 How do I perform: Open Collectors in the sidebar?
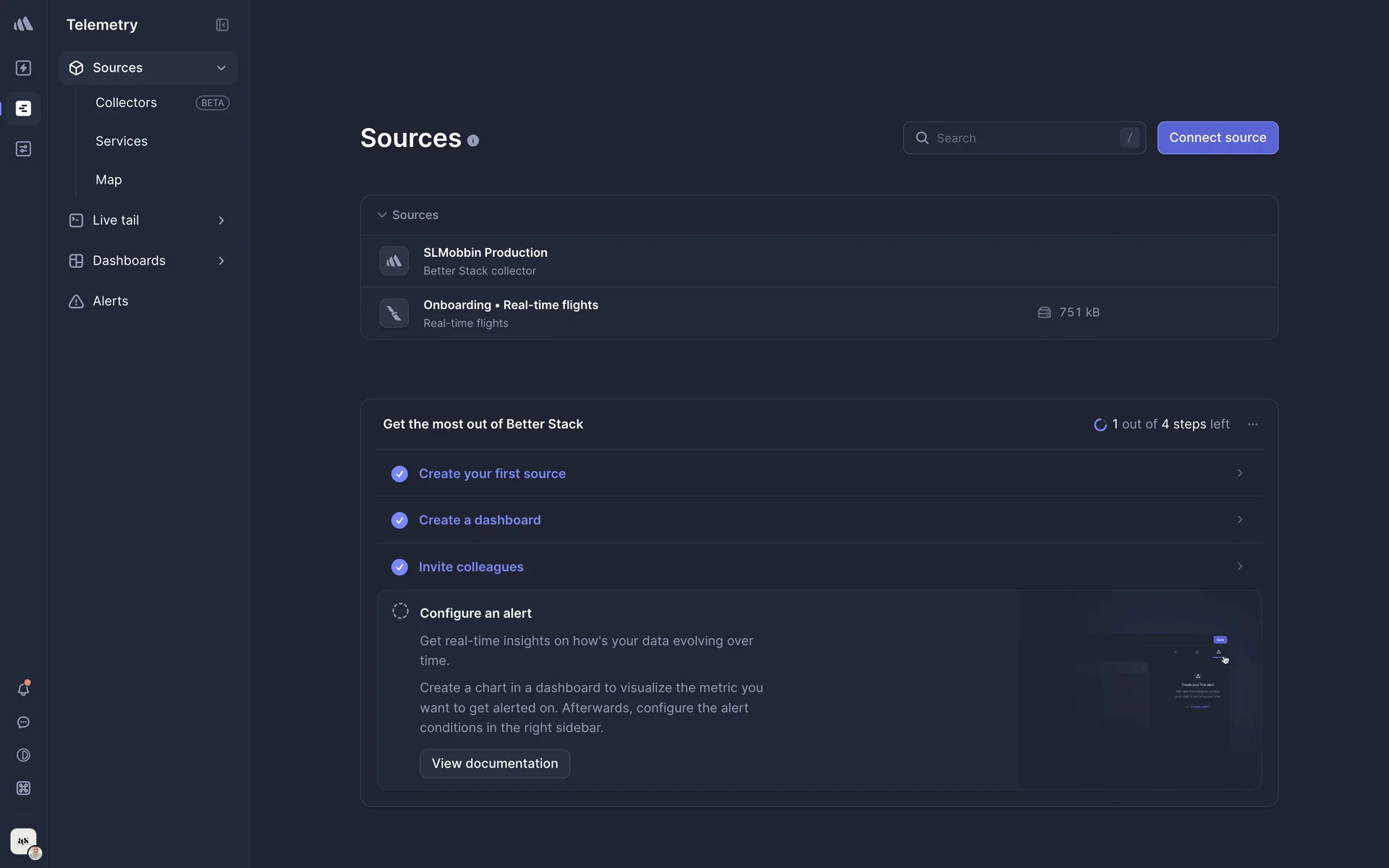(x=126, y=103)
